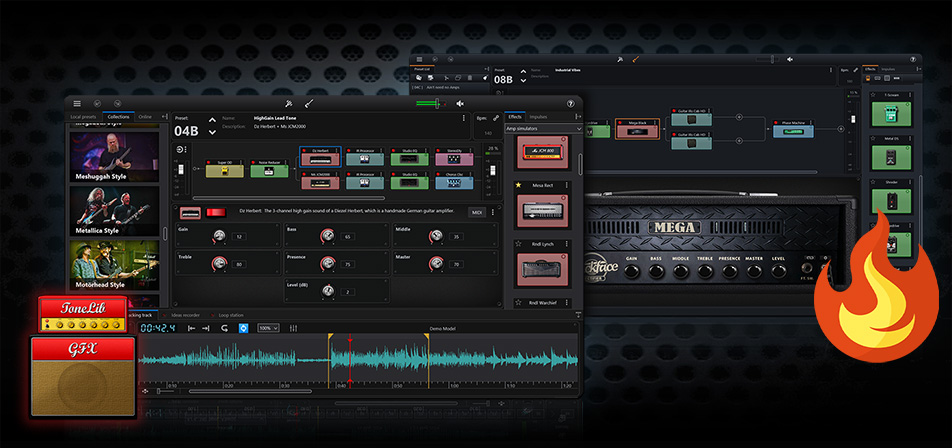
Task: Open the Mesa Rect options menu
Action: [566, 185]
